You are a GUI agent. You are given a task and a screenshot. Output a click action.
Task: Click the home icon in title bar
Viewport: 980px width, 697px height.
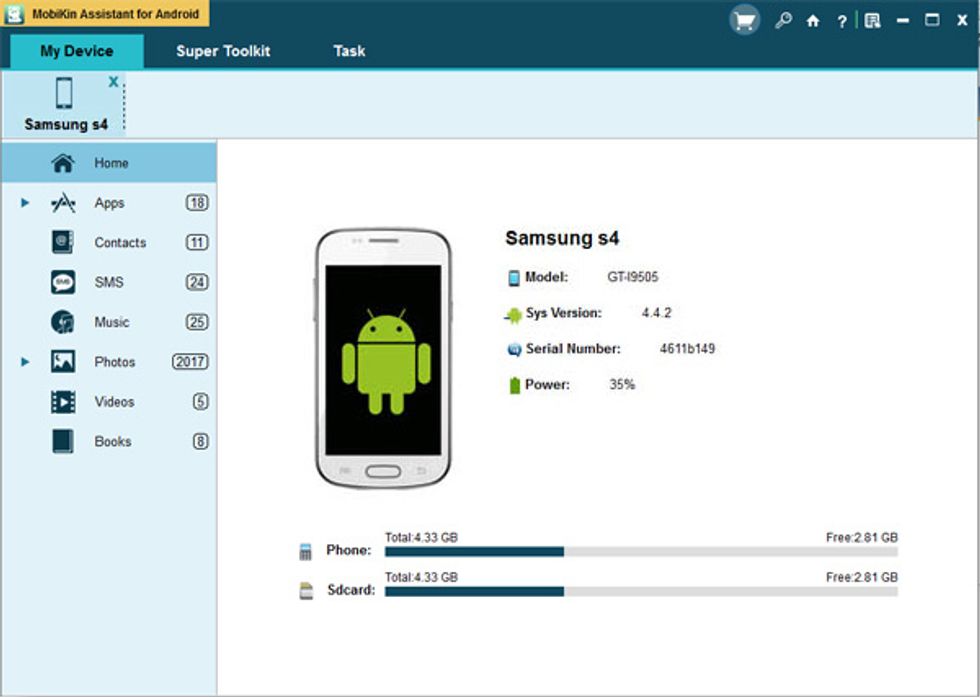[x=813, y=20]
